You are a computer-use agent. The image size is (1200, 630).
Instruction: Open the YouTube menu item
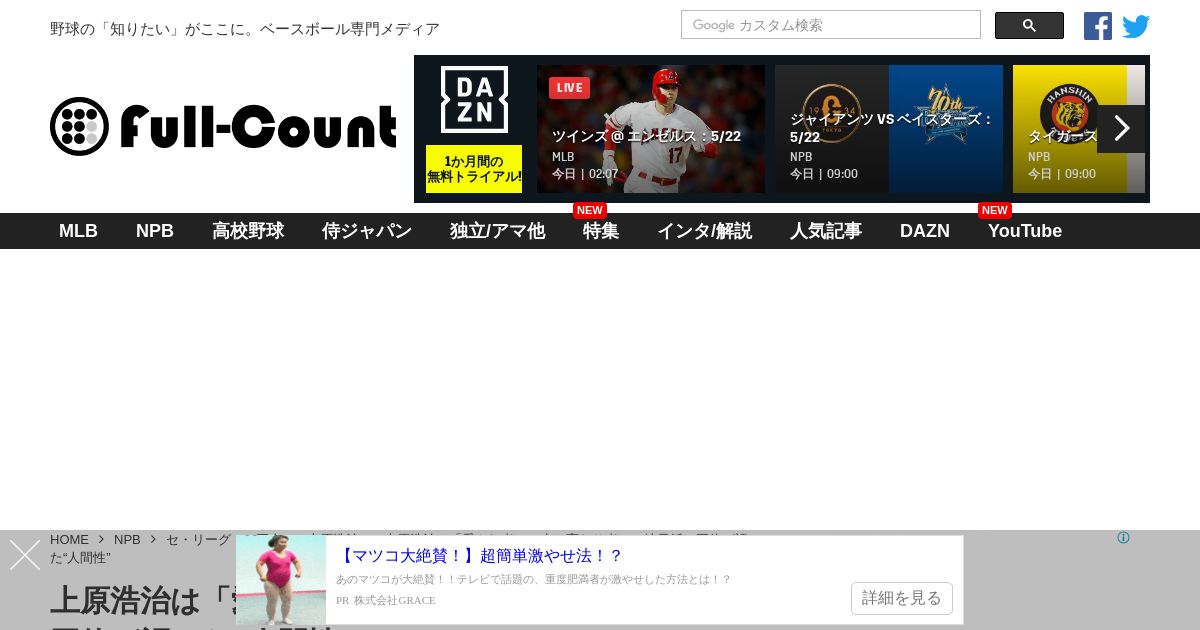point(1025,231)
